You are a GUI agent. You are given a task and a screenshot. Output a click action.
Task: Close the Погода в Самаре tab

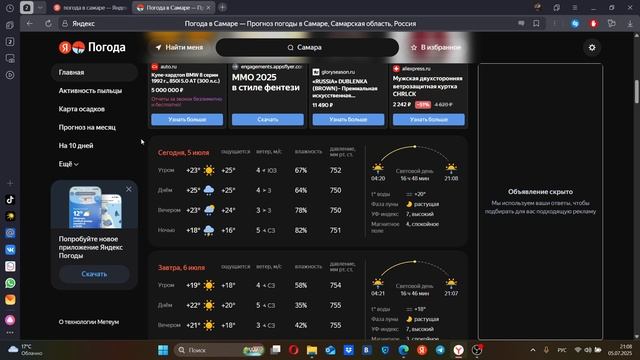208,8
